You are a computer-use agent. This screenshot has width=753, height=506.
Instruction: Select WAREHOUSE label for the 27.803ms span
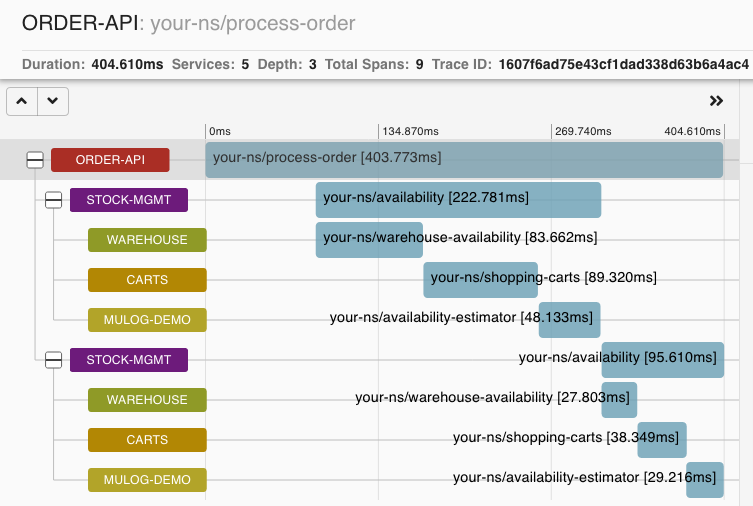147,399
